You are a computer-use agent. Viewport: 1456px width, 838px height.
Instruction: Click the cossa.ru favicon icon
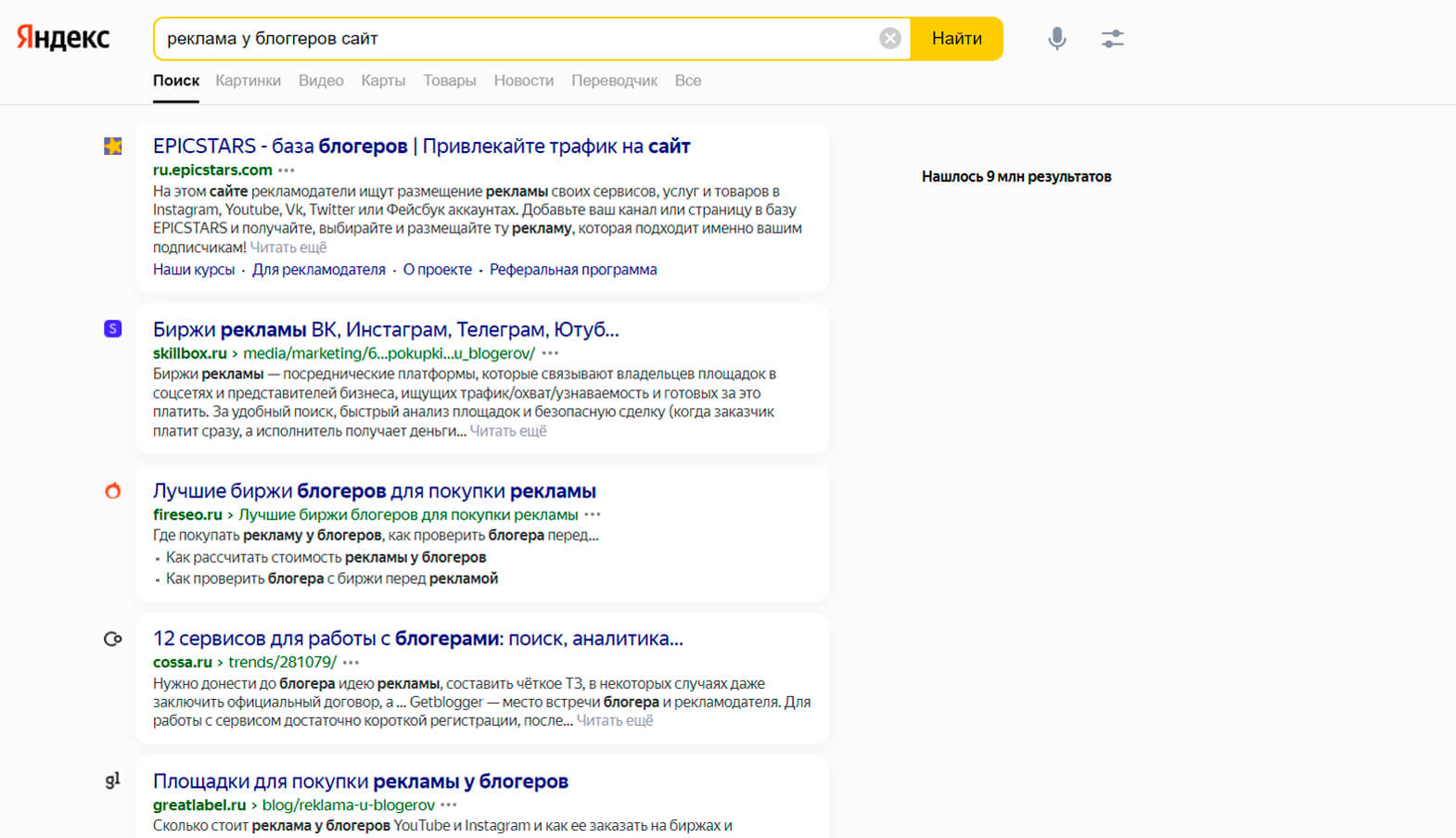tap(112, 639)
